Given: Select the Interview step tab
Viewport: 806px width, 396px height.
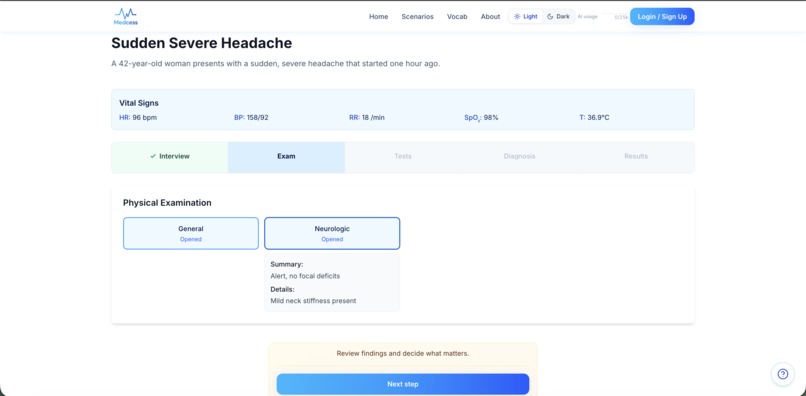Looking at the screenshot, I should [170, 157].
